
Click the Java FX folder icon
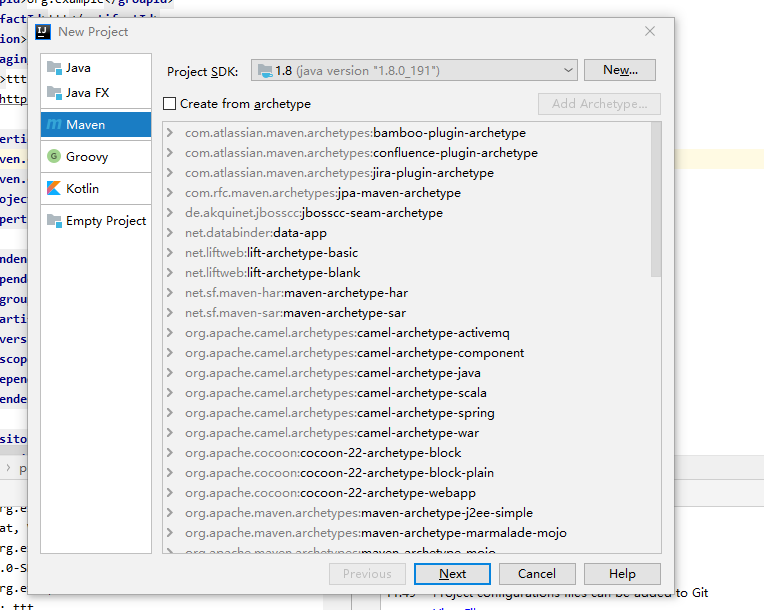[x=54, y=93]
